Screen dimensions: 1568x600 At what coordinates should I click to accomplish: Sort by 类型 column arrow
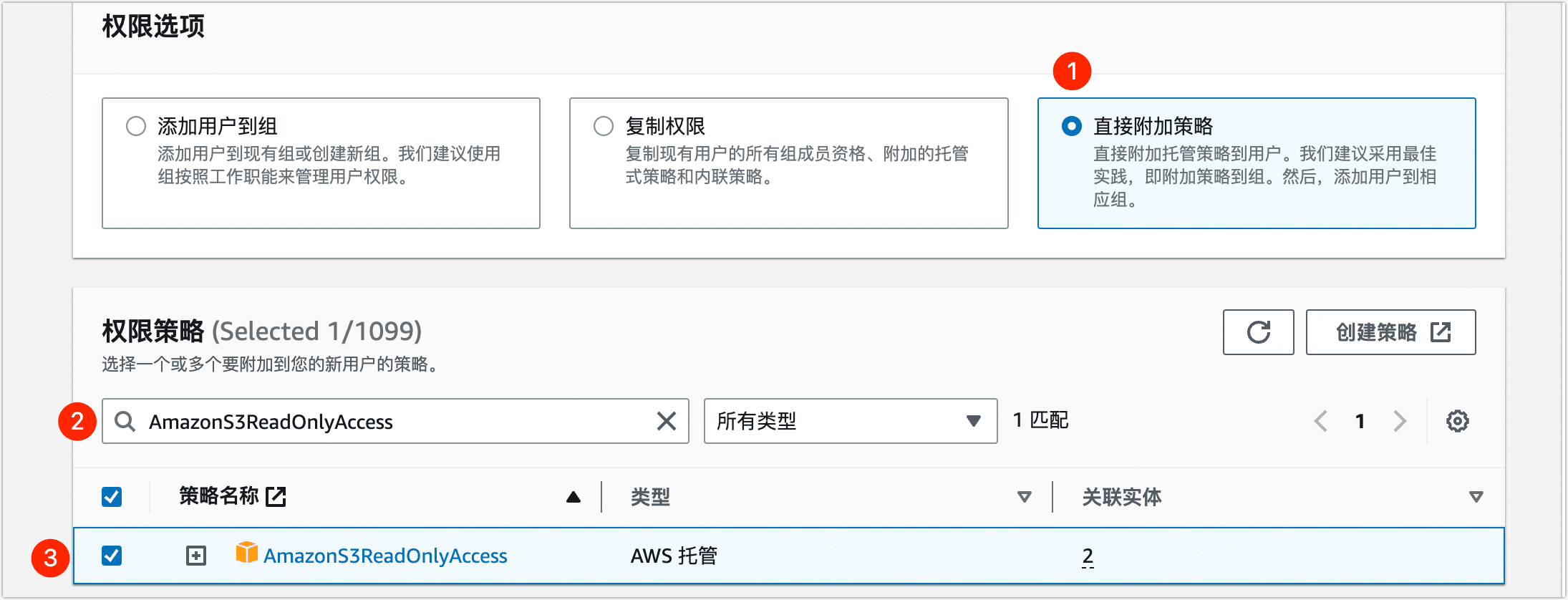tap(1024, 497)
